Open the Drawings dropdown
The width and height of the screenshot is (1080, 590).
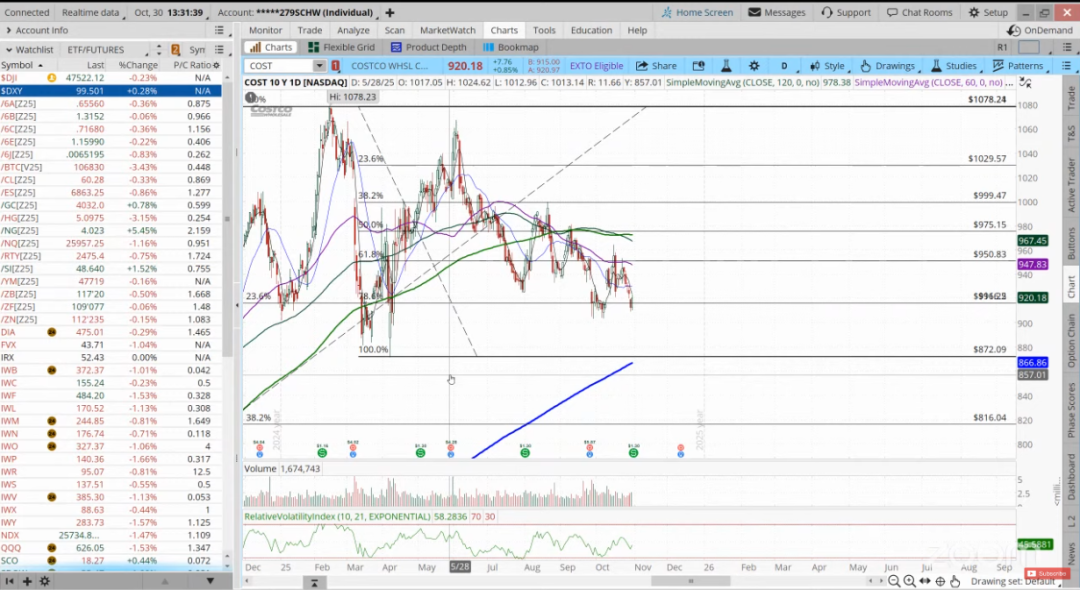889,65
